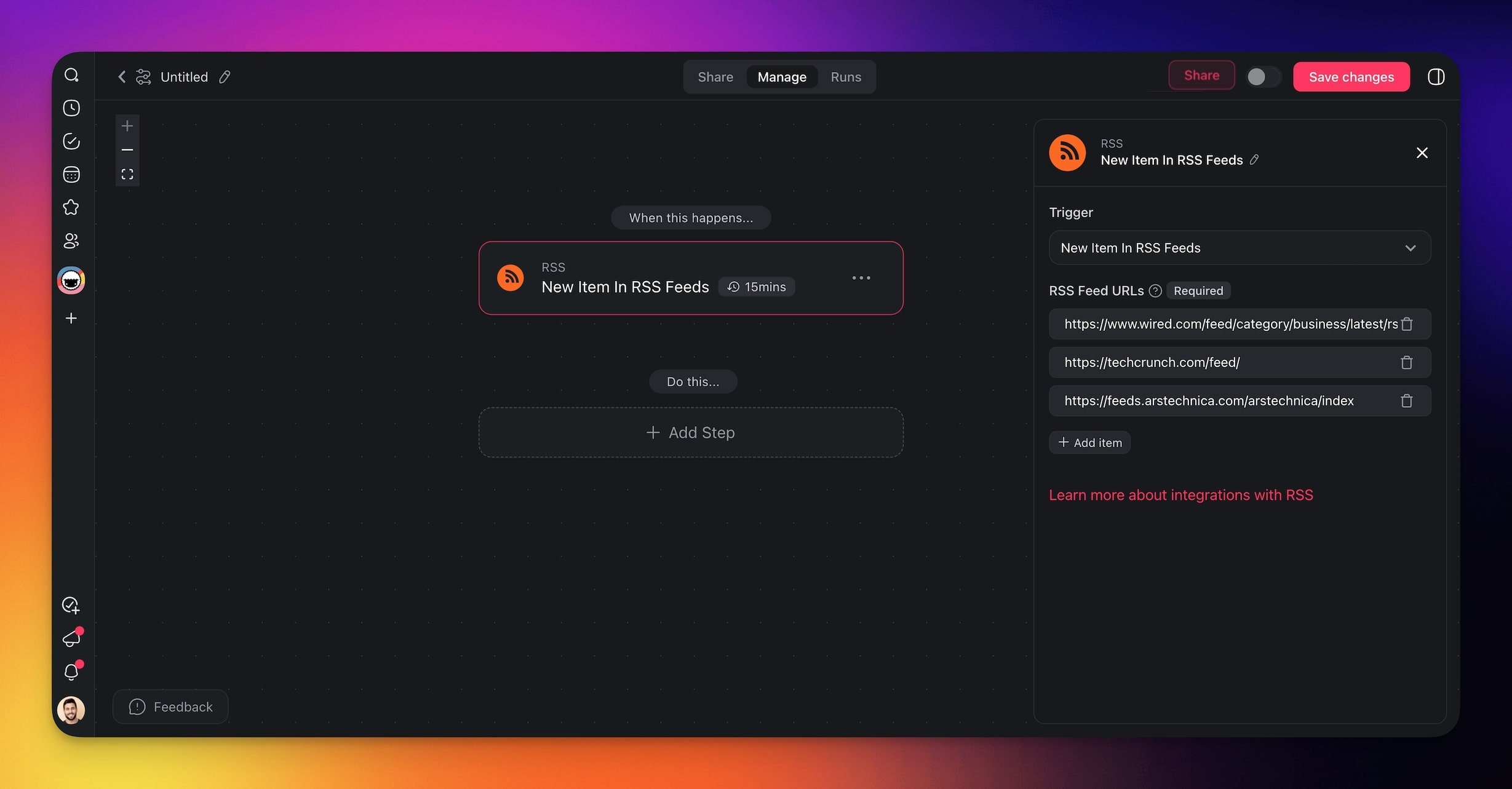Click Save changes button
Image resolution: width=1512 pixels, height=789 pixels.
point(1351,77)
